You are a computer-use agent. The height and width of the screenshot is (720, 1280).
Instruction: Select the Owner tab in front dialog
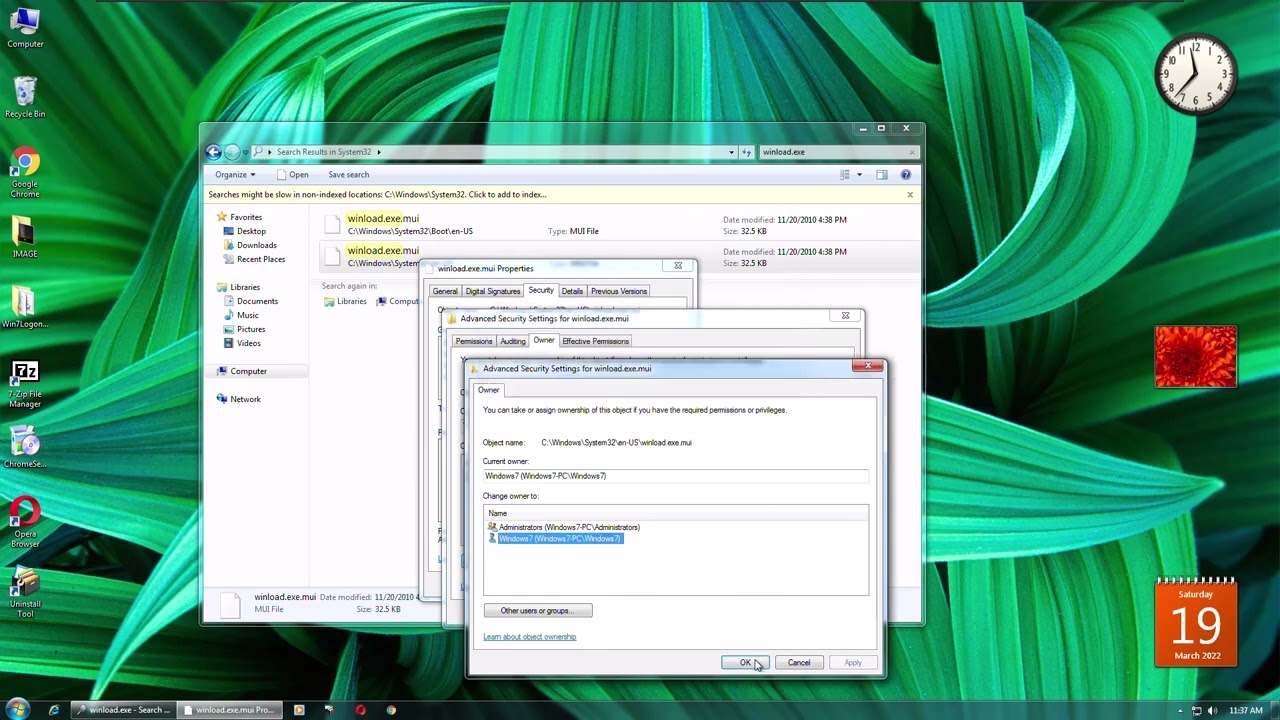point(488,390)
